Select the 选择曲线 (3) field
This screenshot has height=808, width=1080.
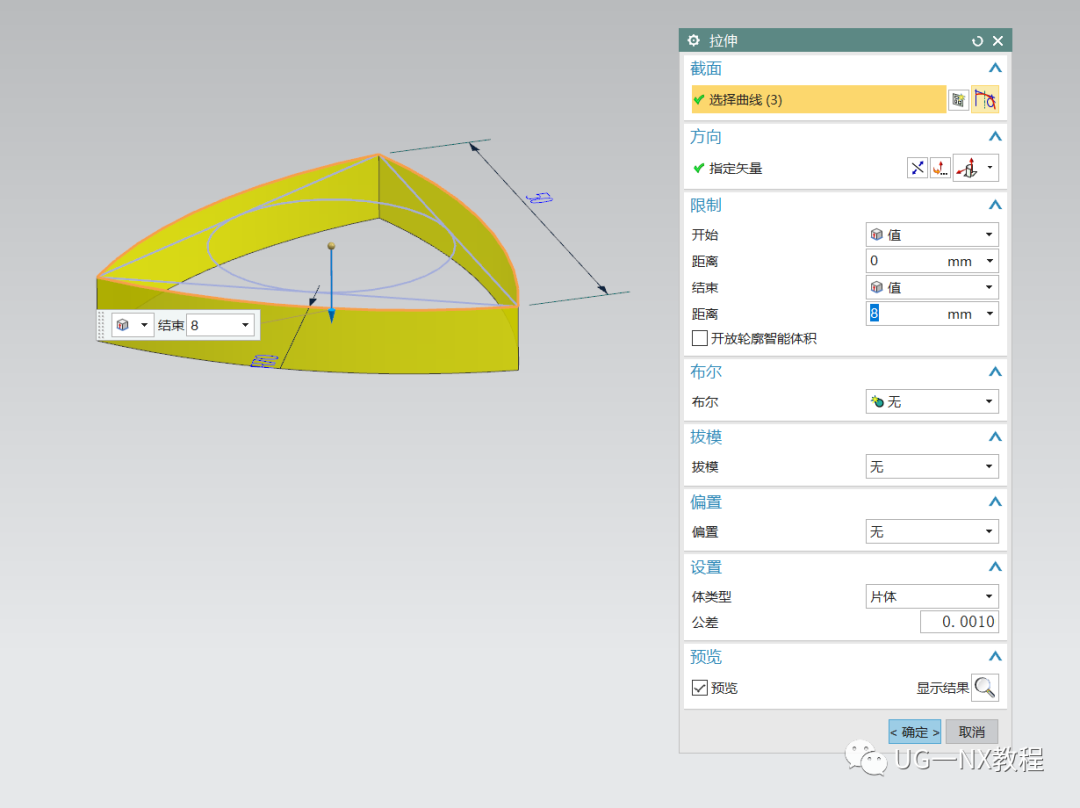pos(818,100)
